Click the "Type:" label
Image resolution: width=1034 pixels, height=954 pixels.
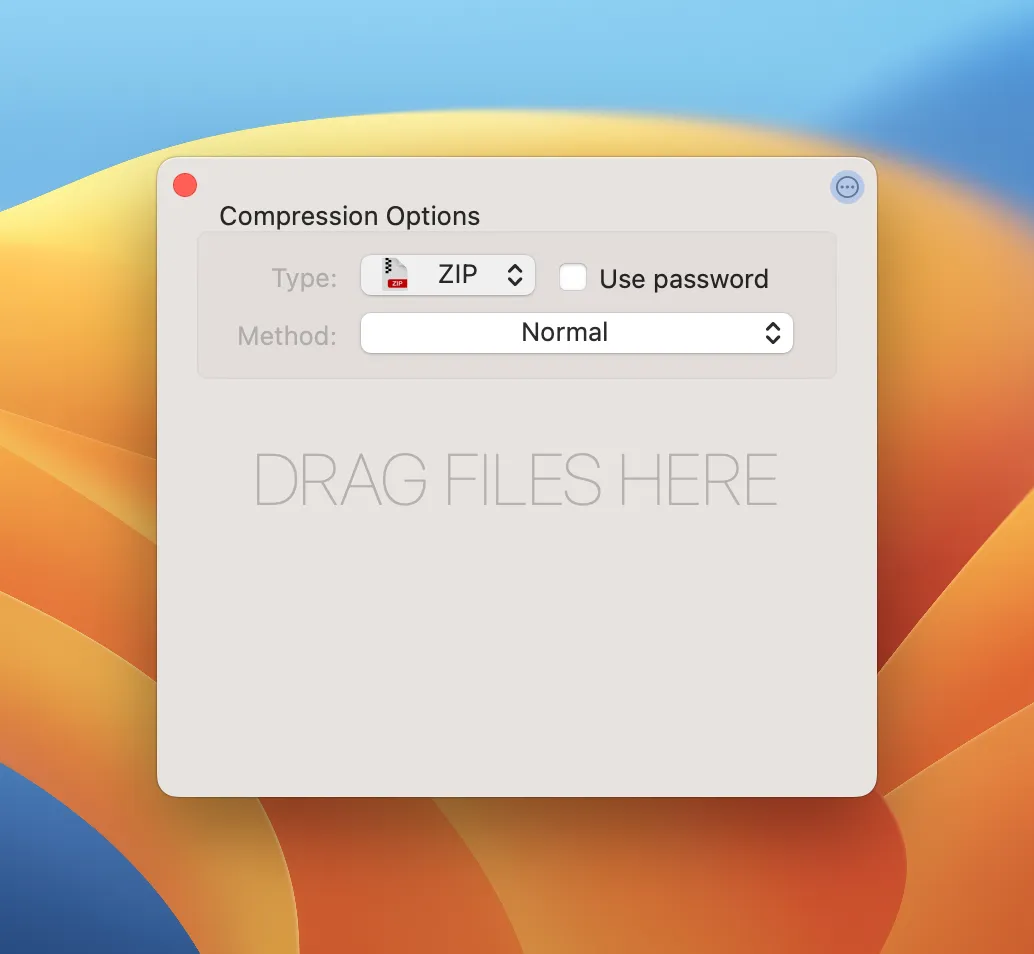coord(305,278)
